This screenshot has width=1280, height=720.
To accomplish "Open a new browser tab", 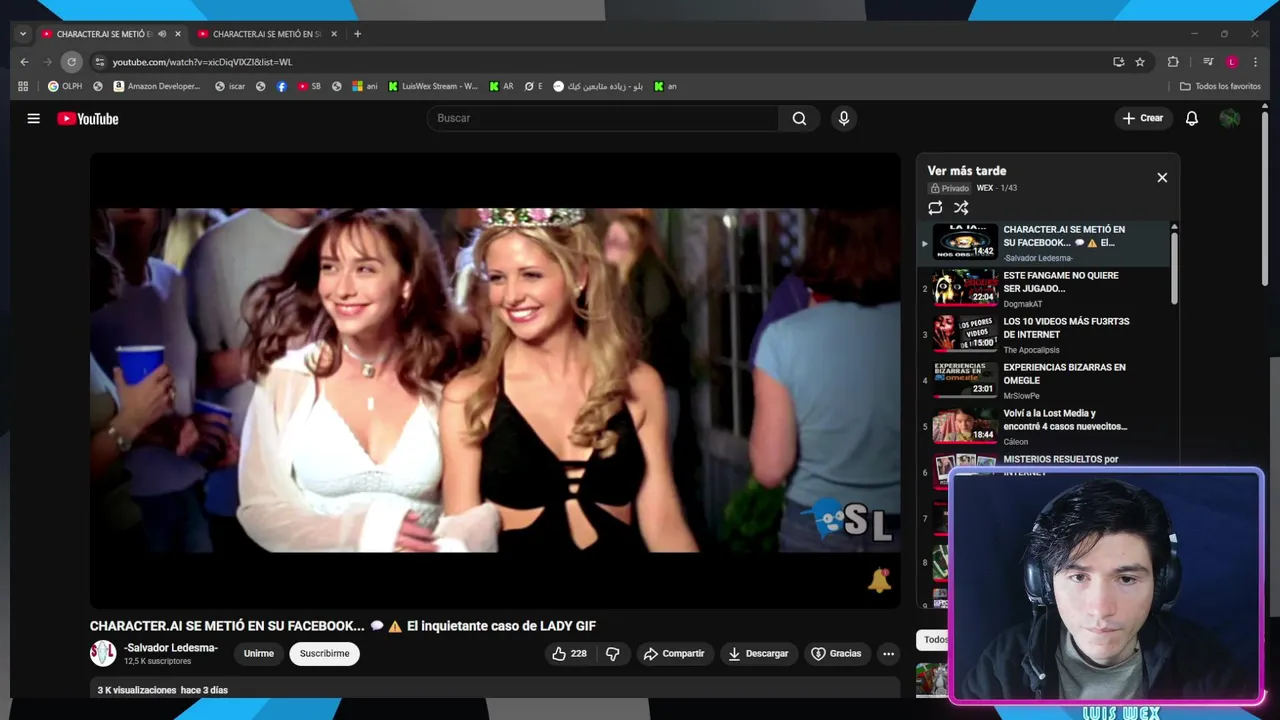I will coord(357,34).
